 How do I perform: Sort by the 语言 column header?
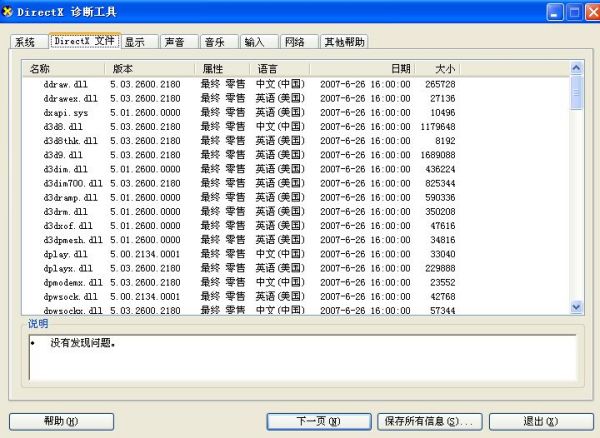280,69
